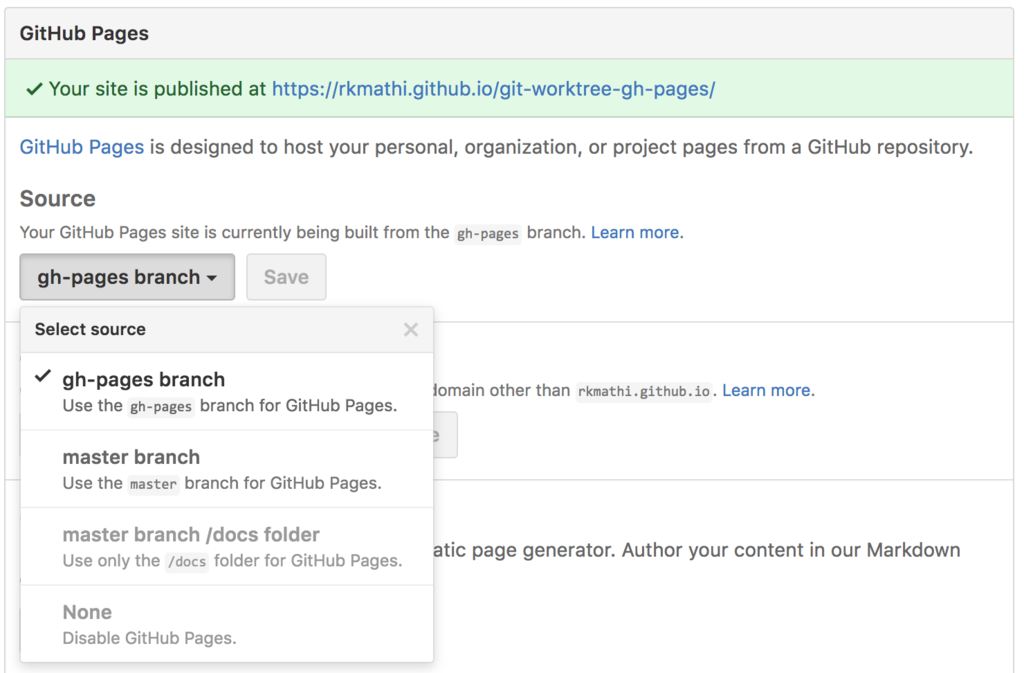
Task: Collapse the gh-pages branch source dropdown
Action: [x=127, y=277]
